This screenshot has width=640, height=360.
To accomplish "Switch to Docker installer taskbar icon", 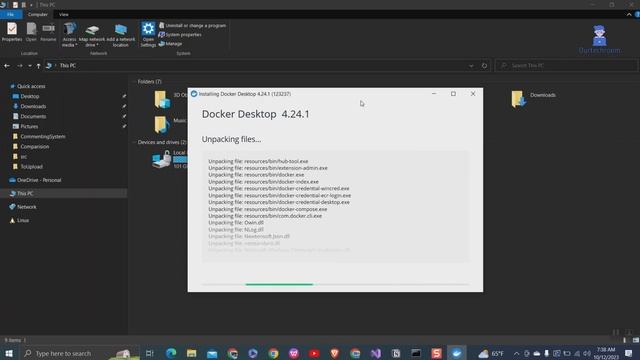I will click(x=456, y=353).
